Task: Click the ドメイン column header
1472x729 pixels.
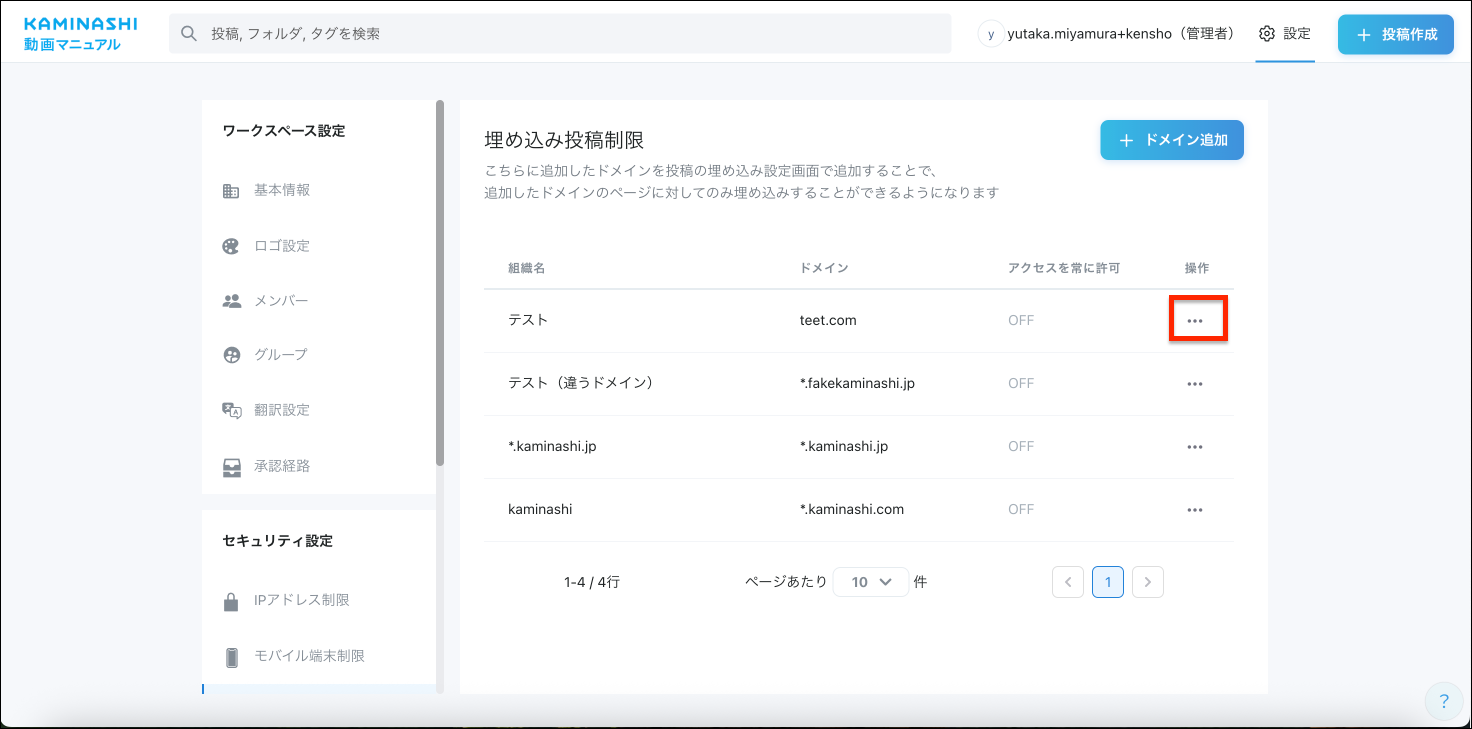Action: (824, 268)
